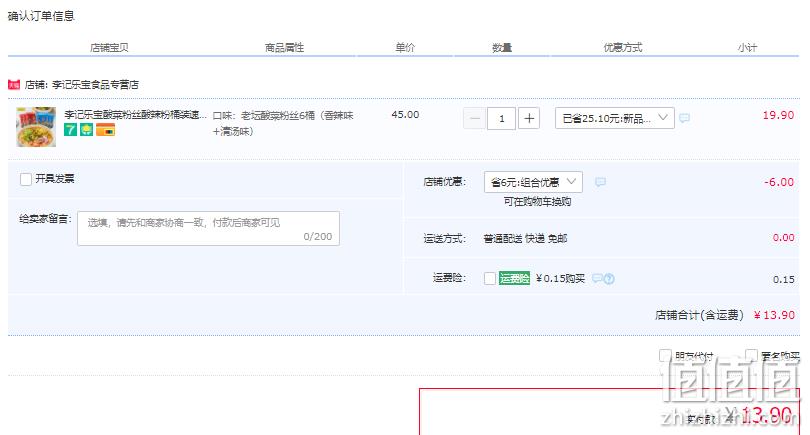Decrease quantity with minus button
Screen dimensions: 810x435
474,118
